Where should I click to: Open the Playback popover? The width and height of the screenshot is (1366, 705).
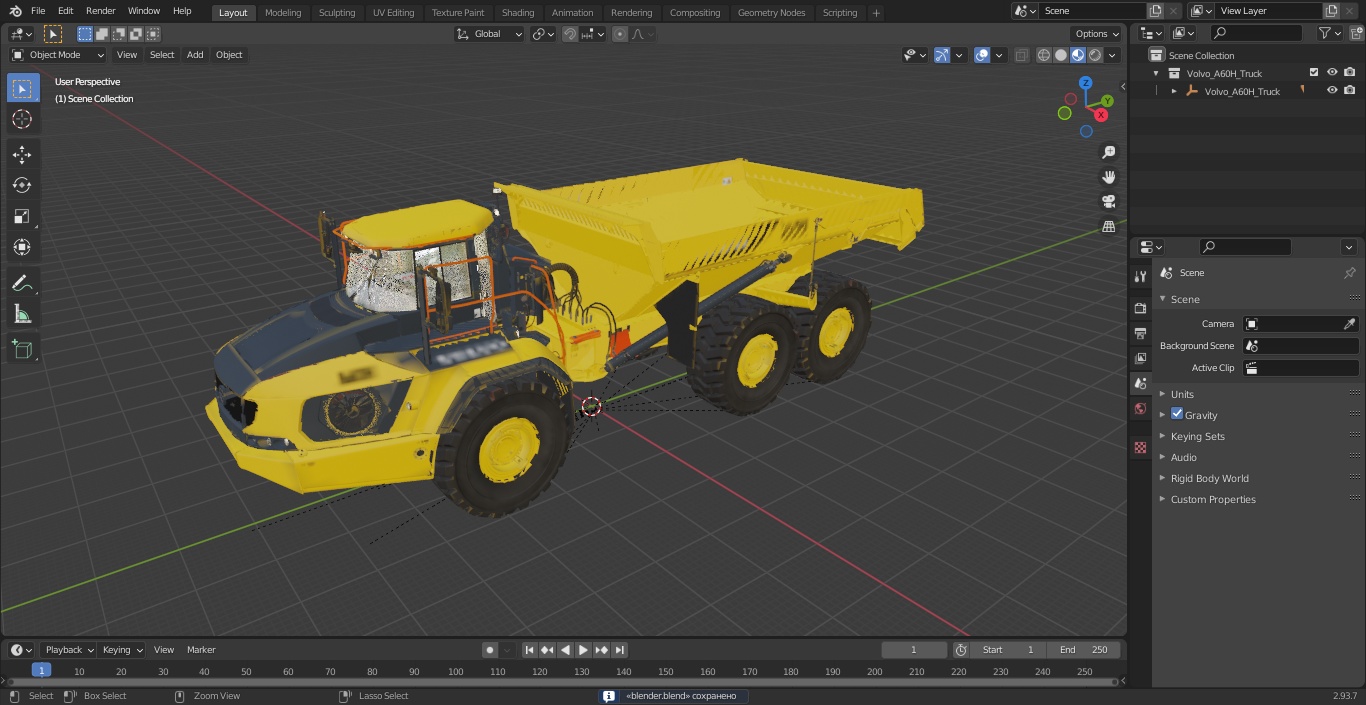tap(69, 650)
